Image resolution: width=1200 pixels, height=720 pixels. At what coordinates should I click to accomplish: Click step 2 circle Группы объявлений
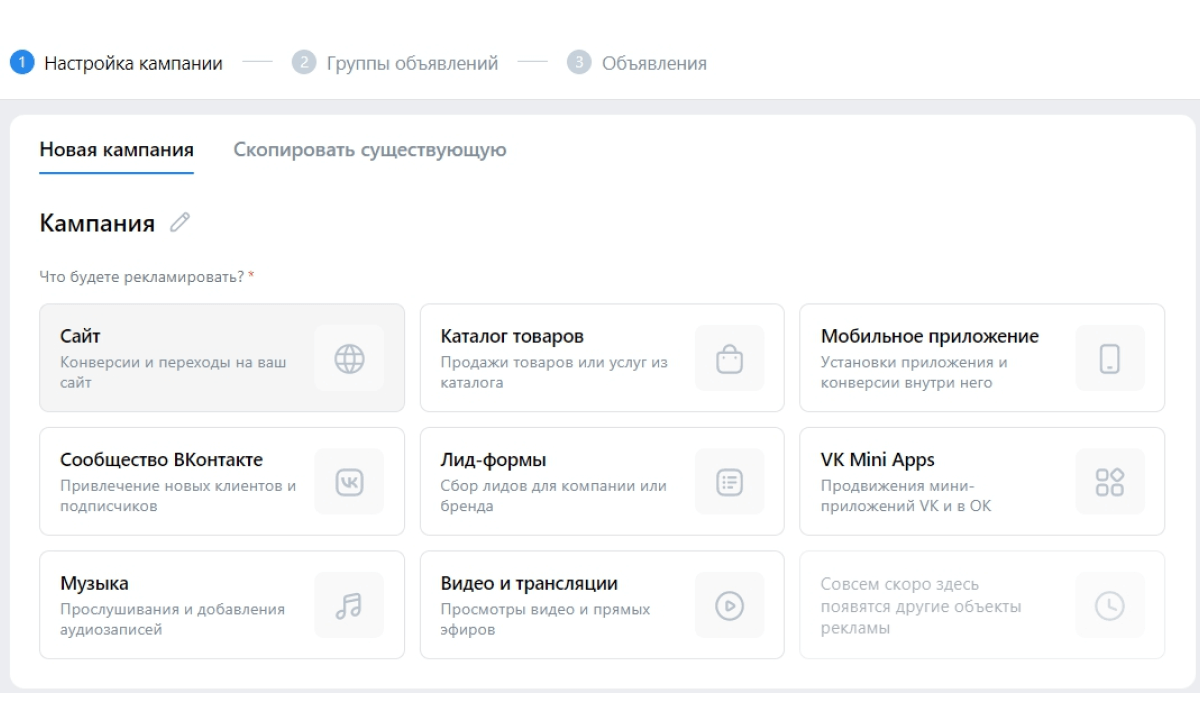click(x=303, y=63)
